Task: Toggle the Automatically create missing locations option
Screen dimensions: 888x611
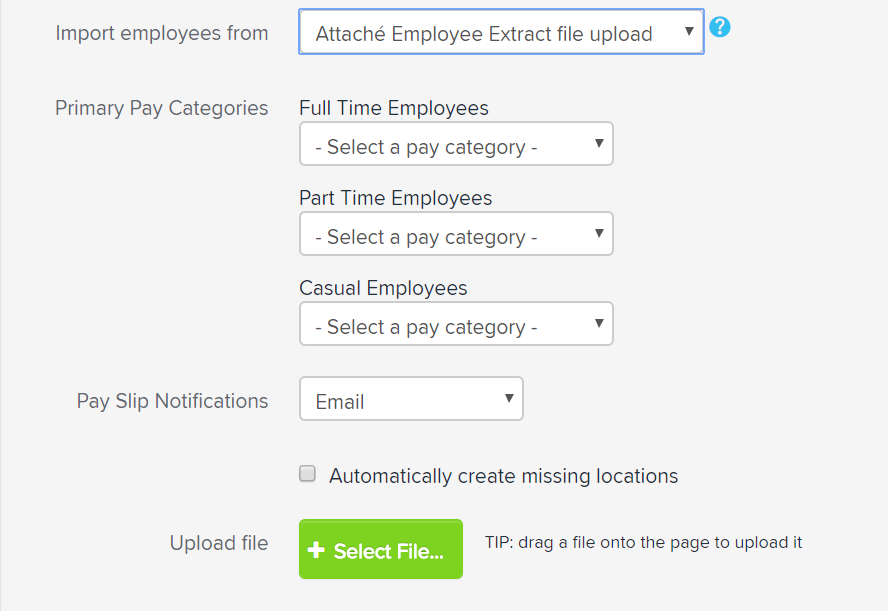Action: (307, 473)
